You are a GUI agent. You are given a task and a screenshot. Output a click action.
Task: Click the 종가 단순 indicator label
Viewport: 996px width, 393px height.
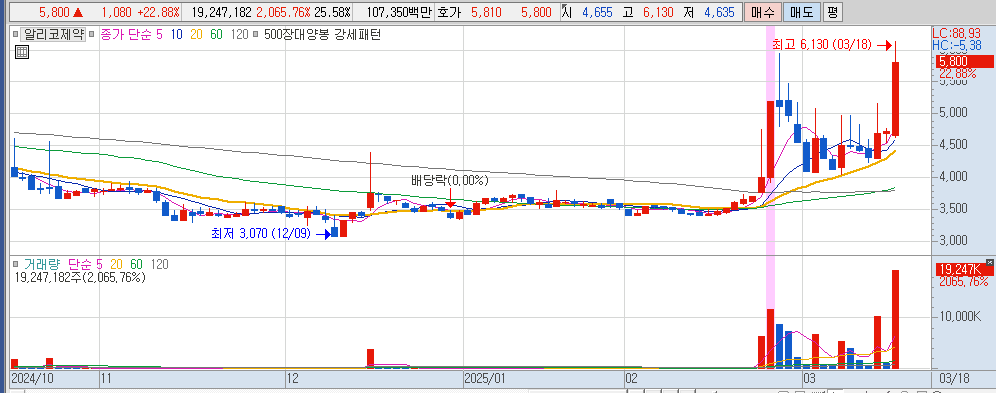[126, 35]
